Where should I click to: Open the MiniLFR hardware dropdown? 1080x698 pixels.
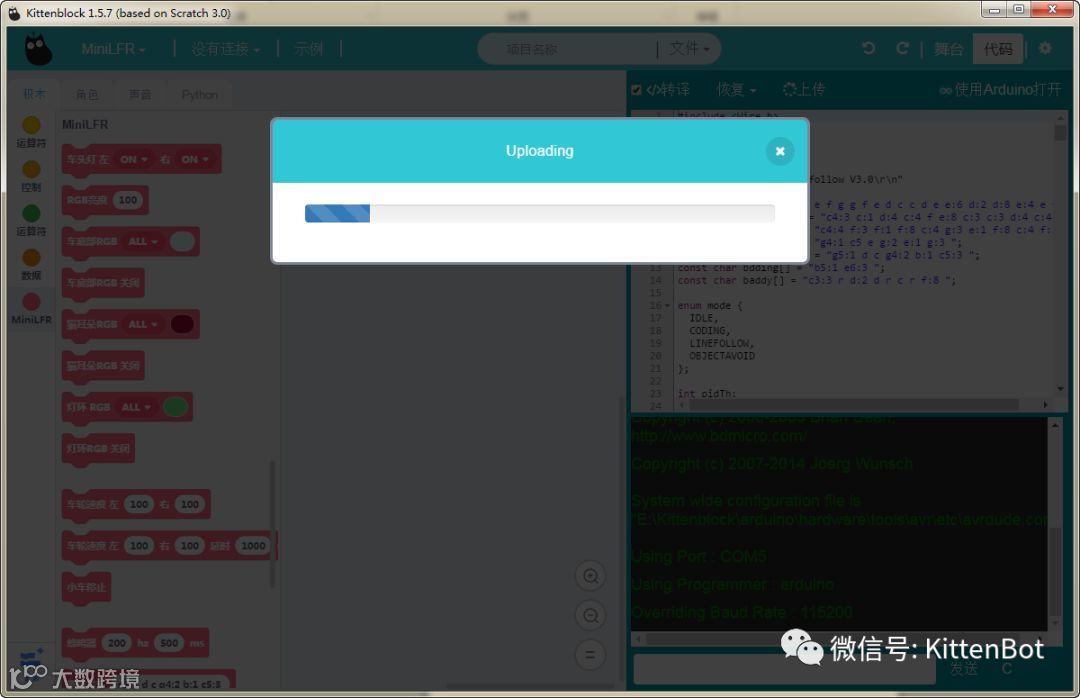click(113, 49)
